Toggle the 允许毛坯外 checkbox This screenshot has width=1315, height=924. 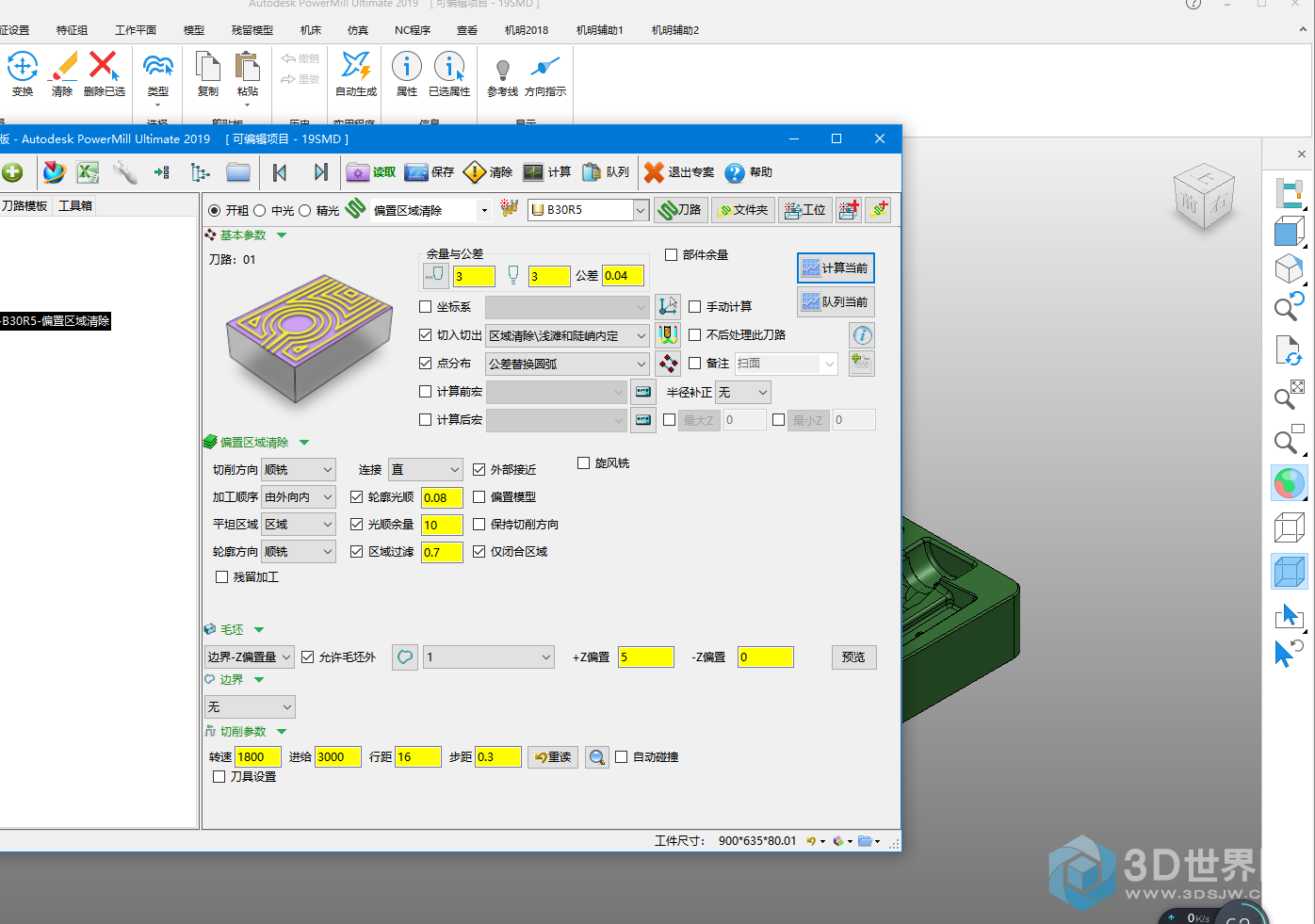(308, 657)
